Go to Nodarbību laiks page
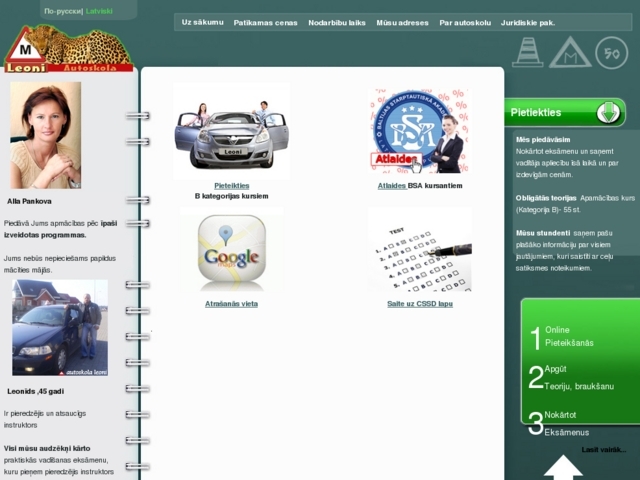The height and width of the screenshot is (480, 640). tap(337, 22)
